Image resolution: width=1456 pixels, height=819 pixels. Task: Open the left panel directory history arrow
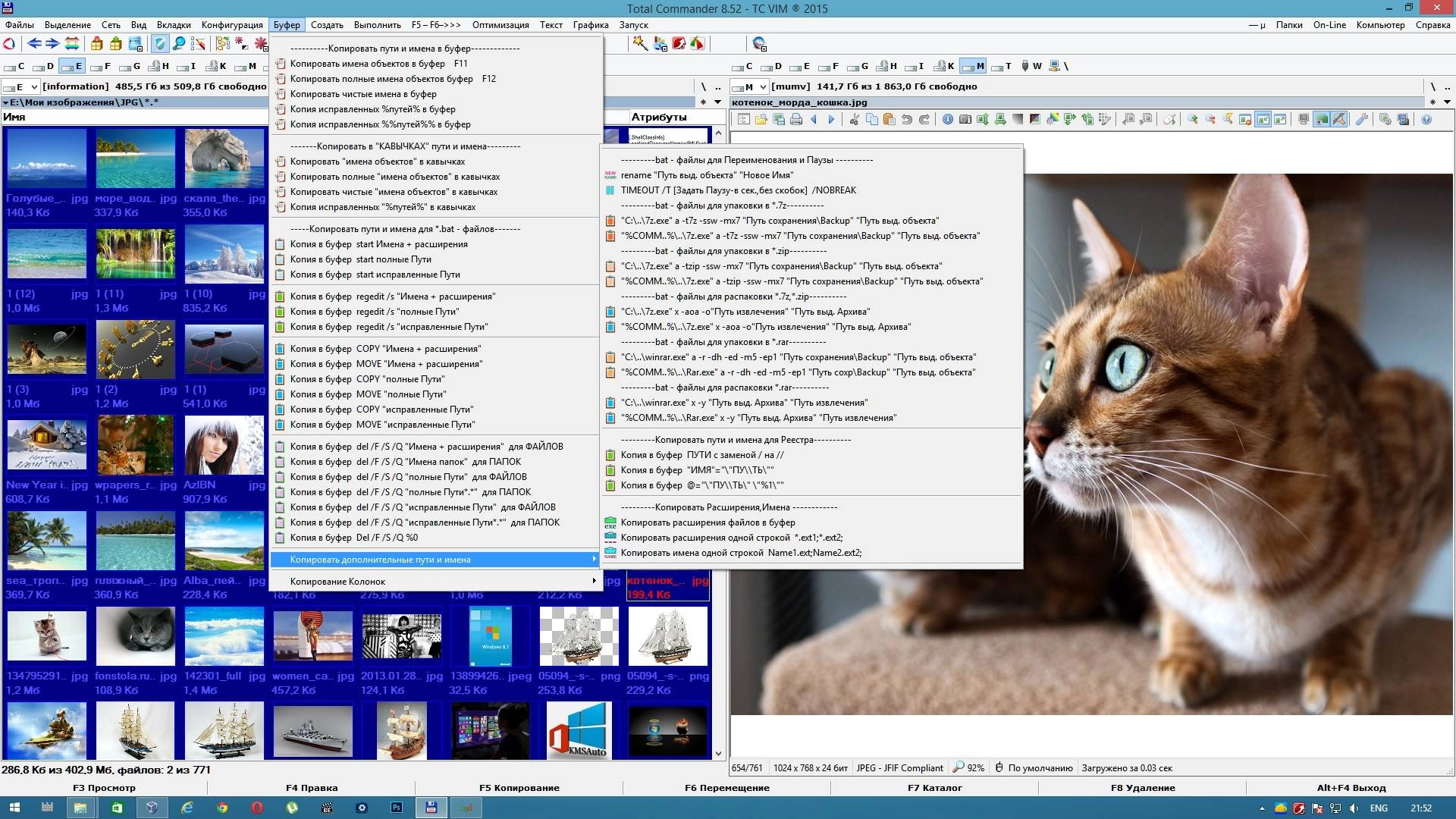click(717, 102)
